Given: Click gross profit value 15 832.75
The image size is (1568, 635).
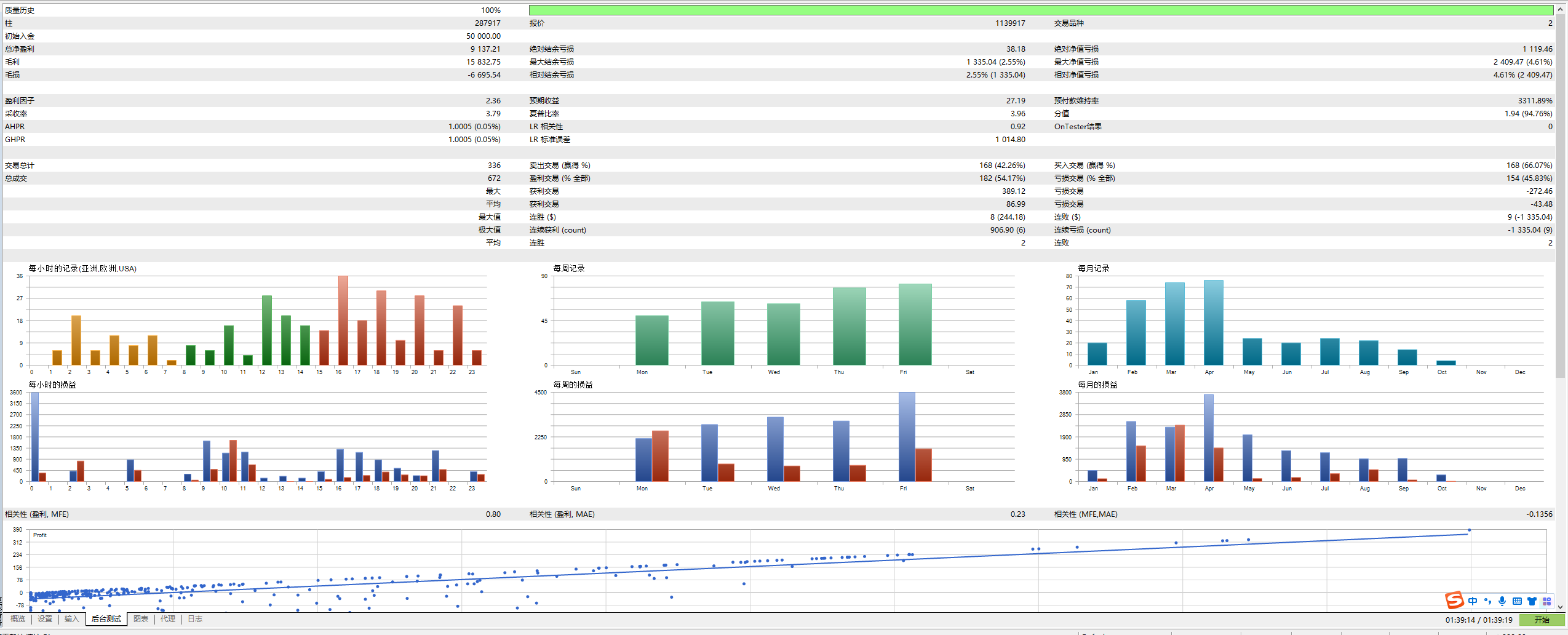Looking at the screenshot, I should tap(484, 62).
